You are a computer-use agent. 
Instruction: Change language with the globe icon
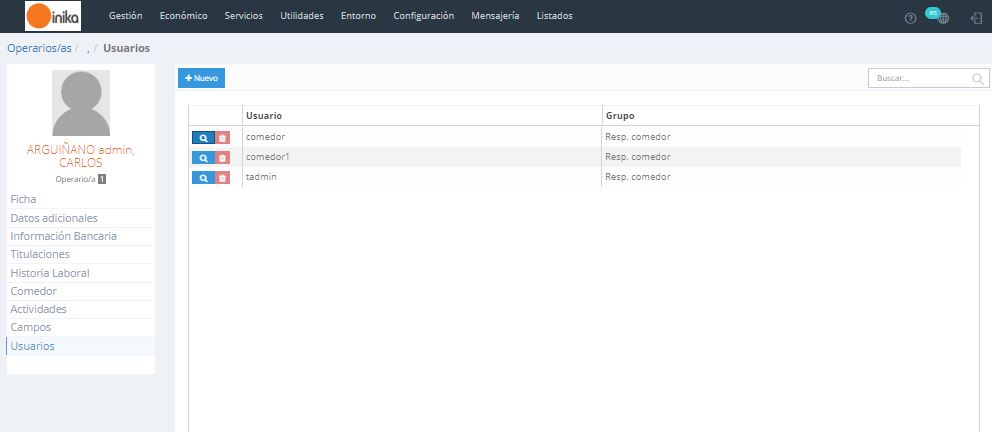pos(939,17)
